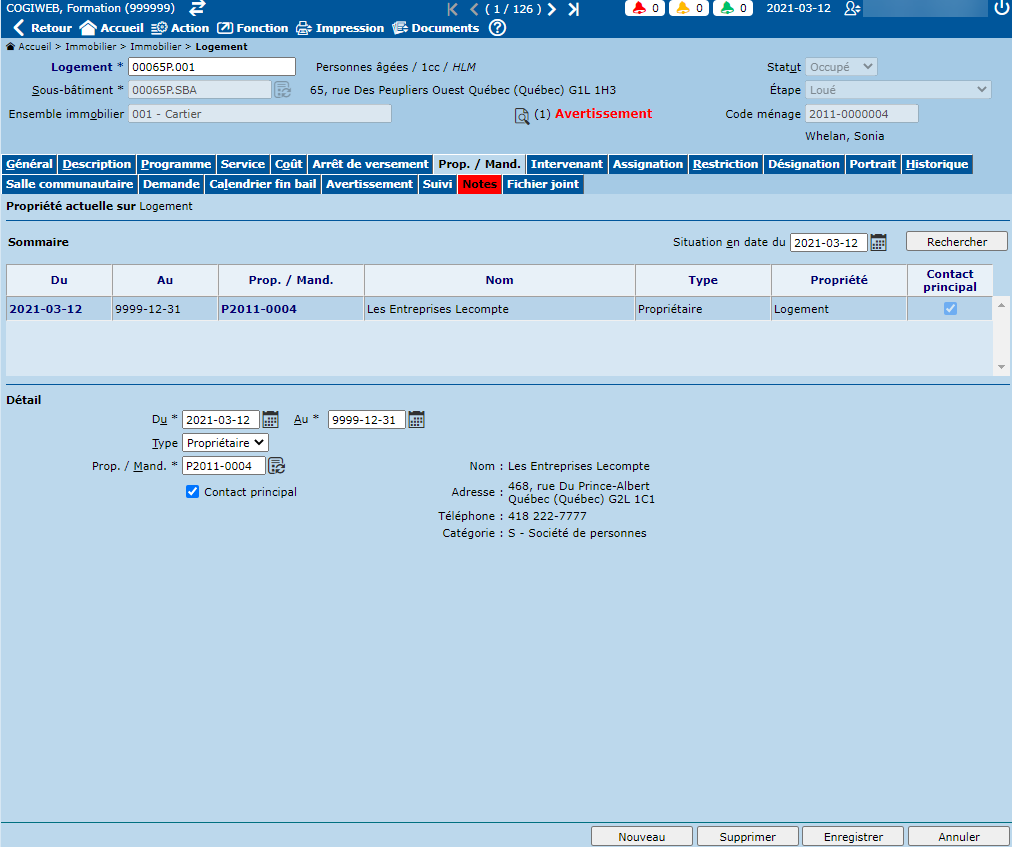1012x847 pixels.
Task: Go to the last record arrow
Action: coord(573,9)
